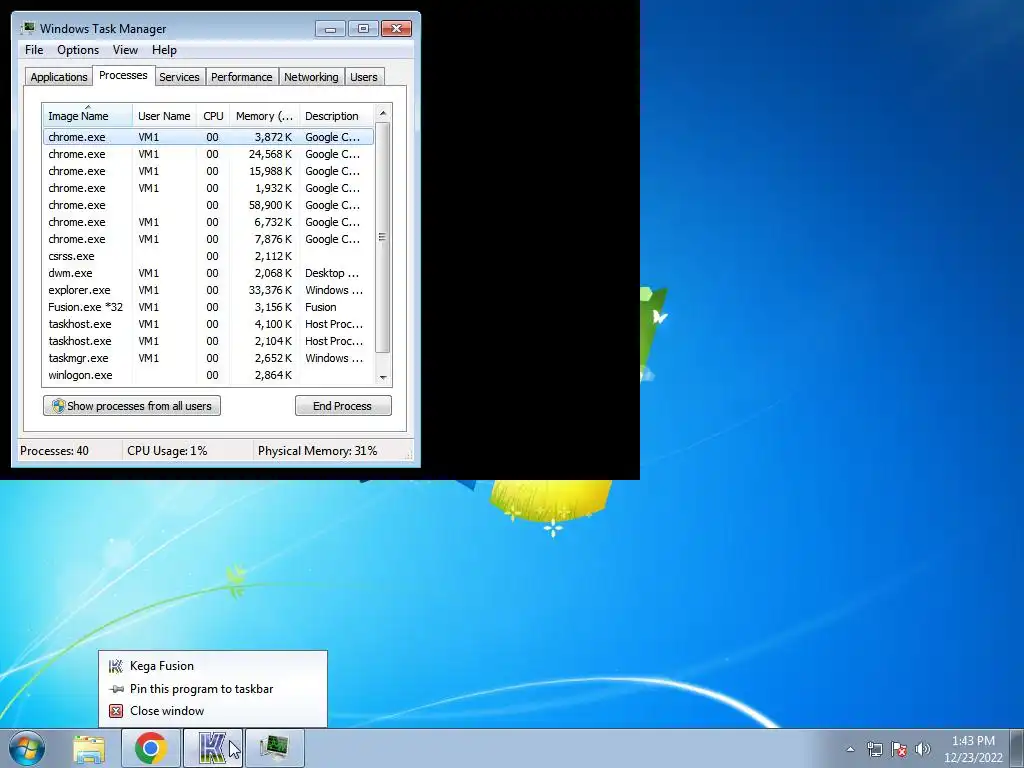This screenshot has width=1024, height=768.
Task: Click the Physical Memory: 31% status text
Action: [317, 451]
